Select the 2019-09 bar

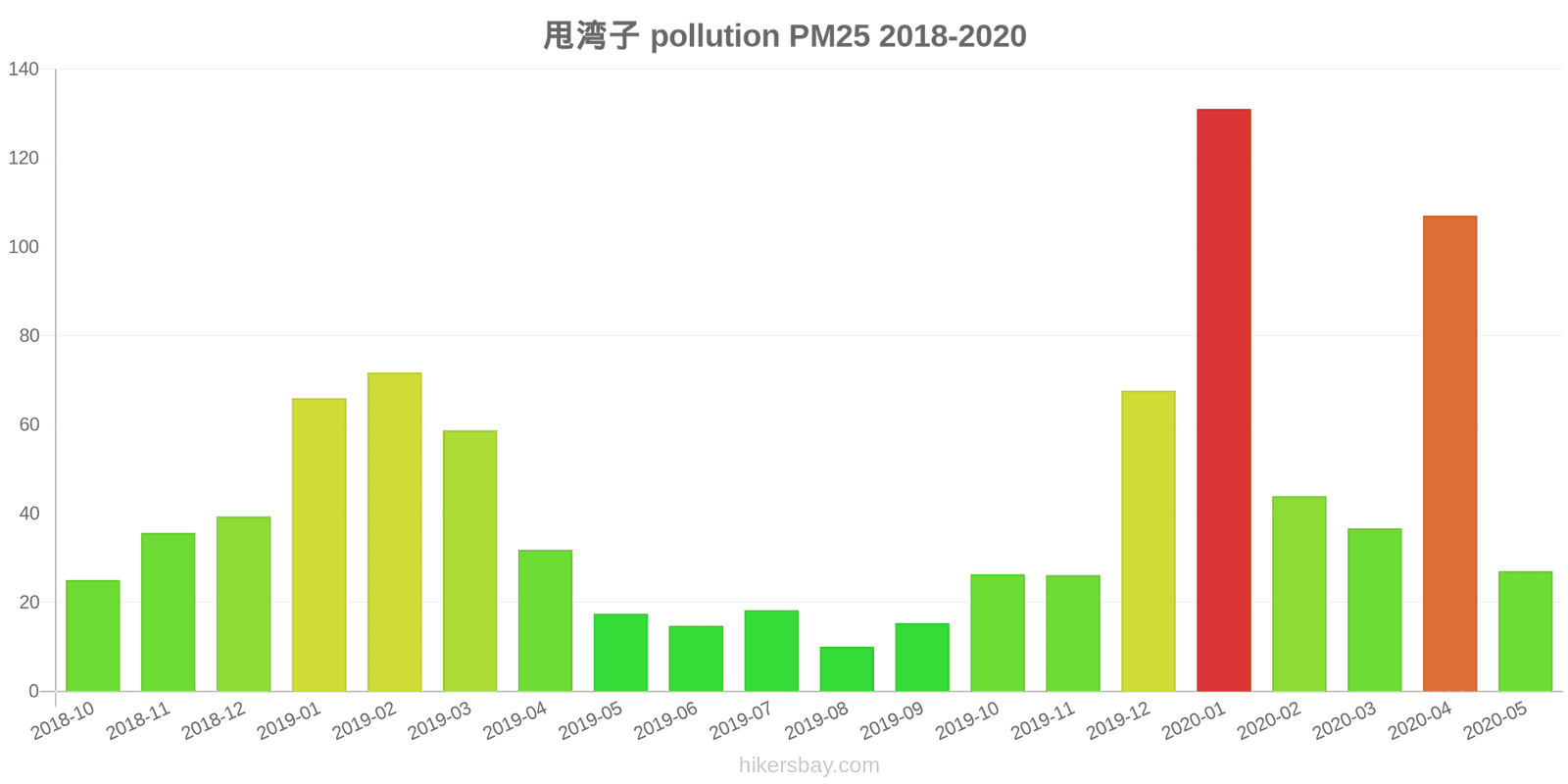point(922,658)
